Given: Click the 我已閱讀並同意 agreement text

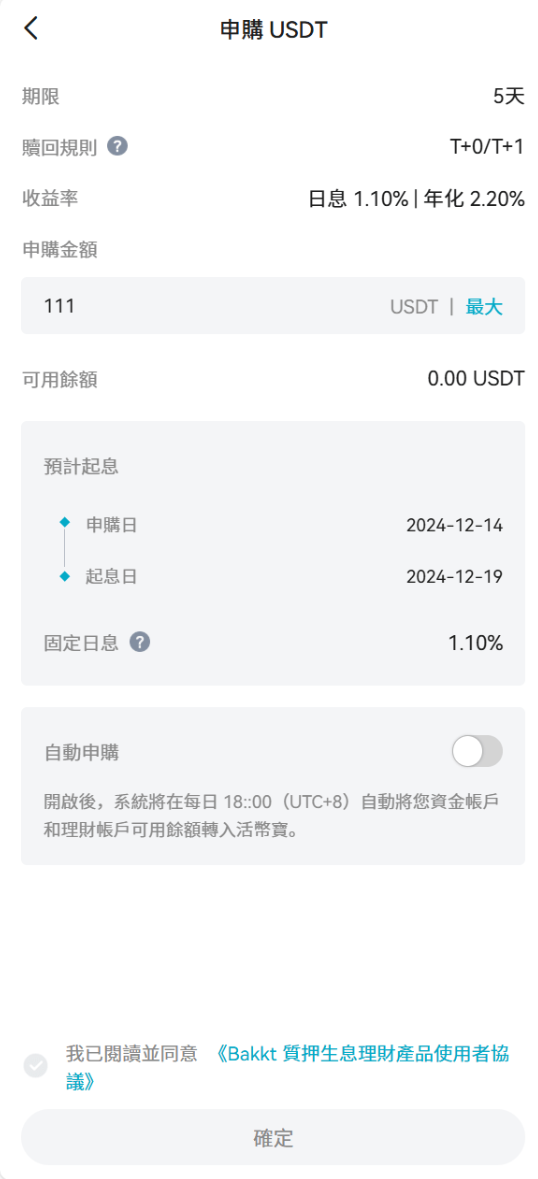Looking at the screenshot, I should tap(131, 1053).
